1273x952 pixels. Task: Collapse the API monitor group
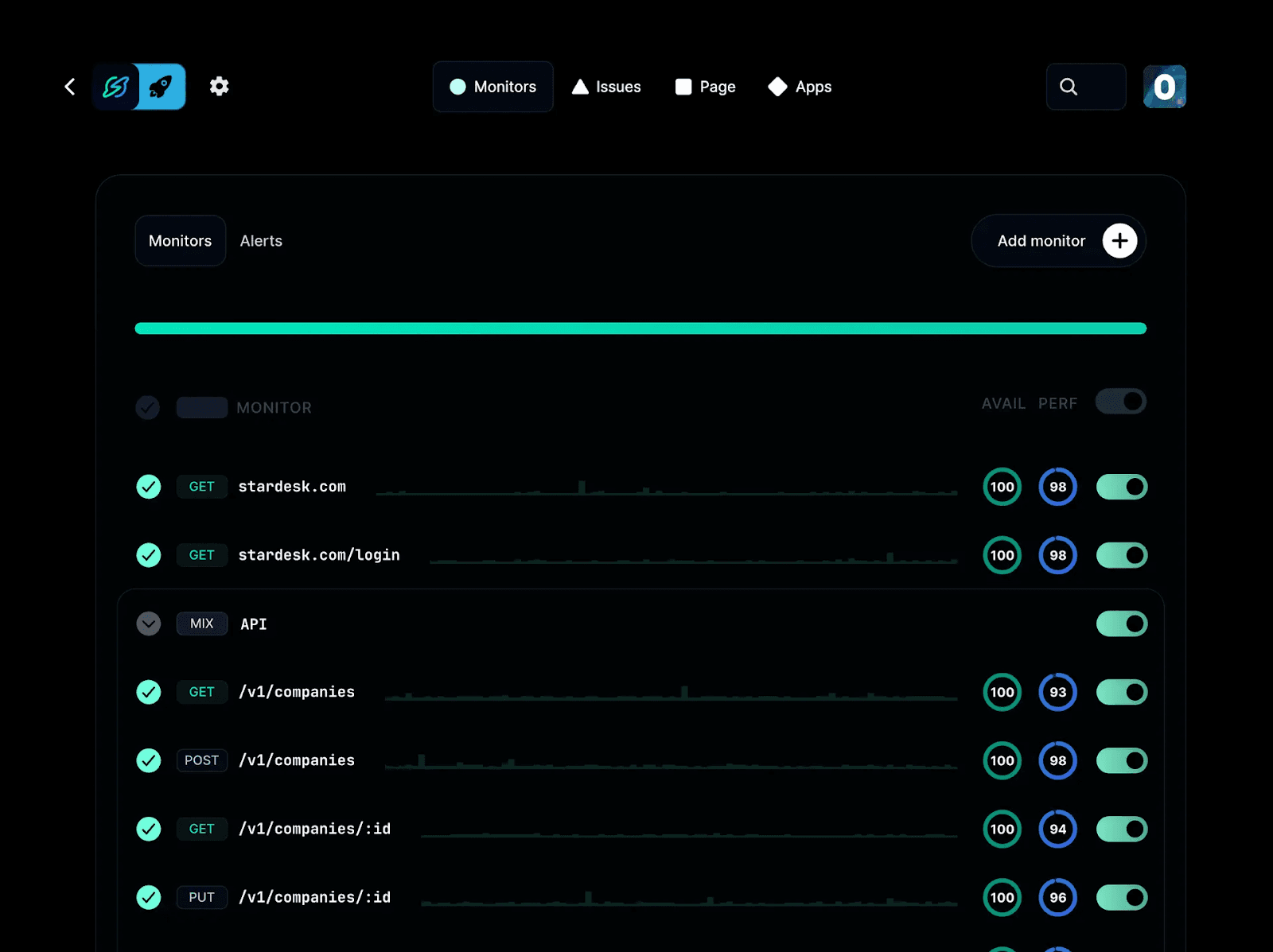tap(148, 624)
